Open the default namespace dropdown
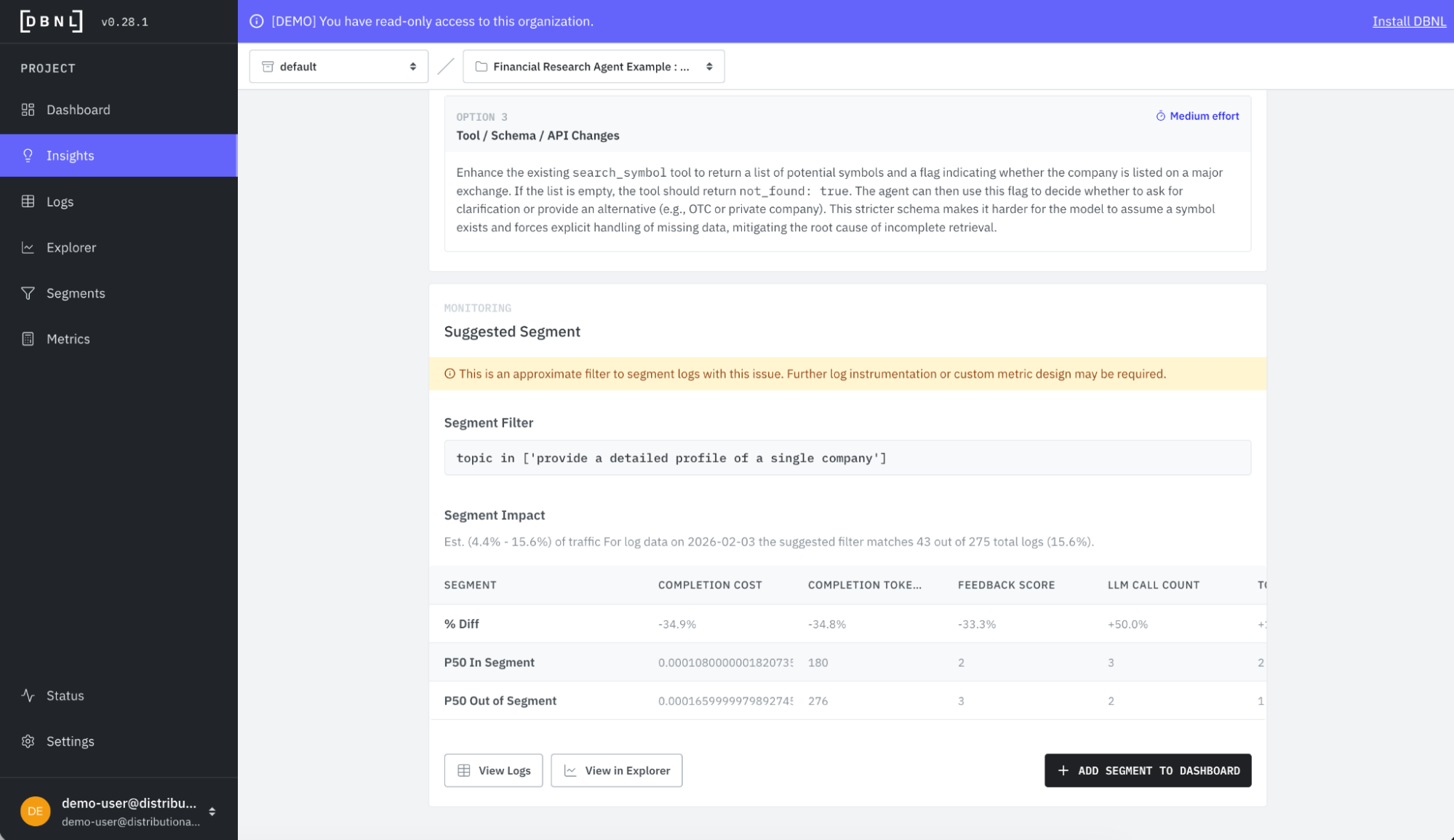 338,66
